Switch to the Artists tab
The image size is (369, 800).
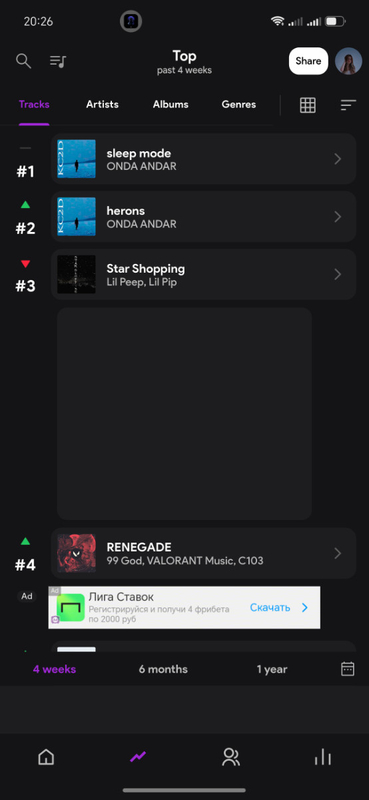pyautogui.click(x=102, y=104)
